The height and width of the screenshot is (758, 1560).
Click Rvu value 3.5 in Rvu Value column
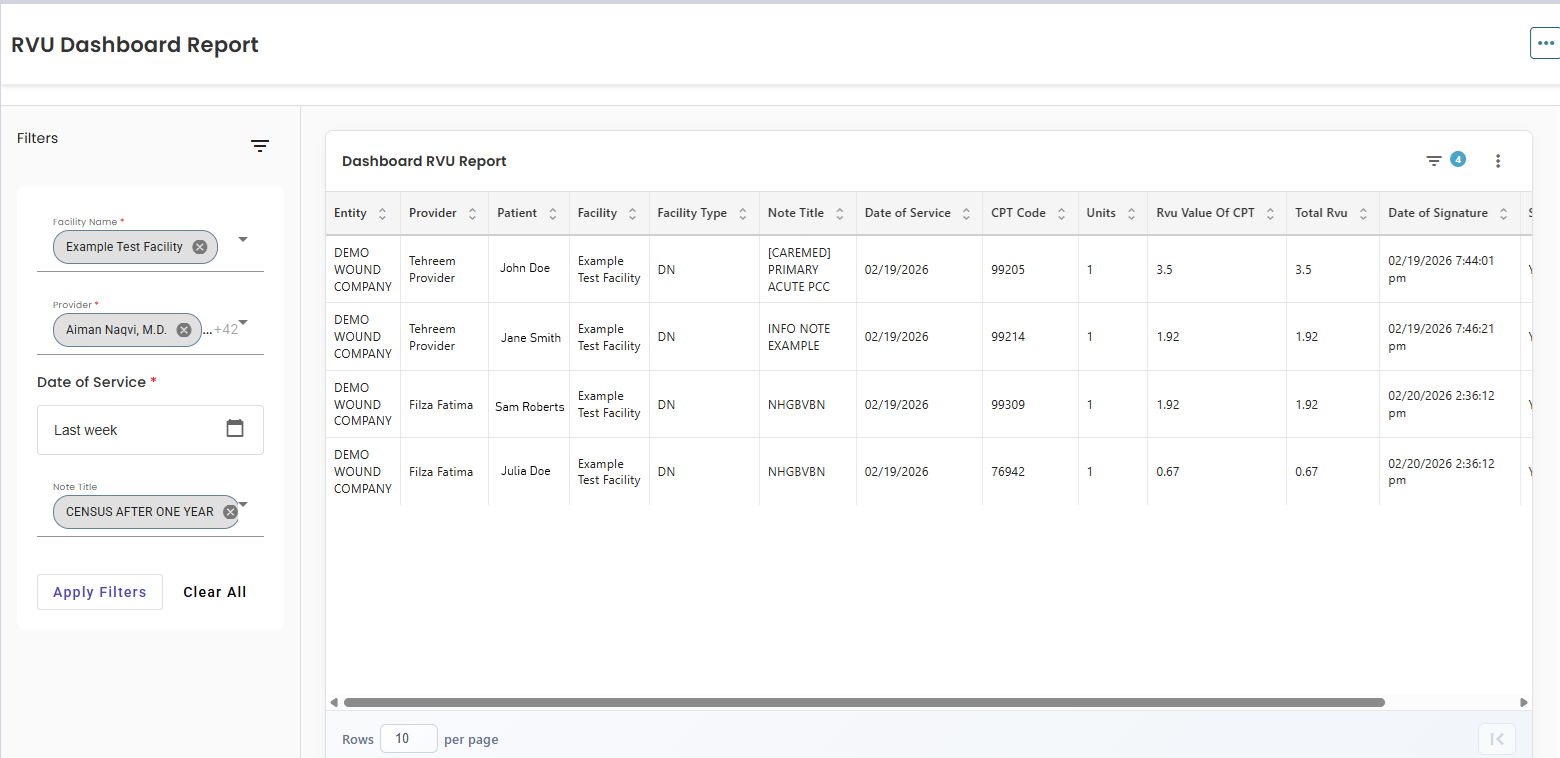1164,270
